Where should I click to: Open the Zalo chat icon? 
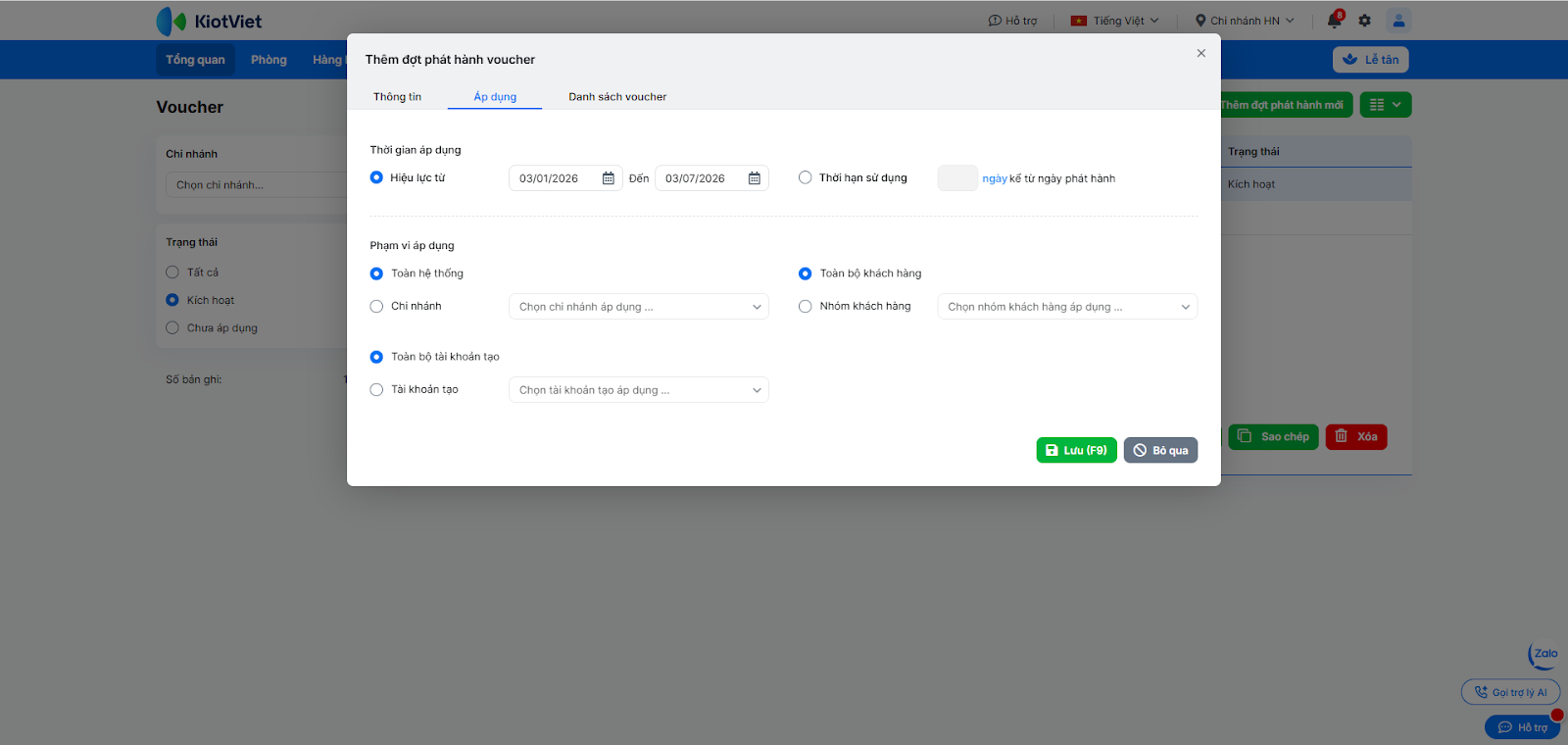(x=1543, y=655)
